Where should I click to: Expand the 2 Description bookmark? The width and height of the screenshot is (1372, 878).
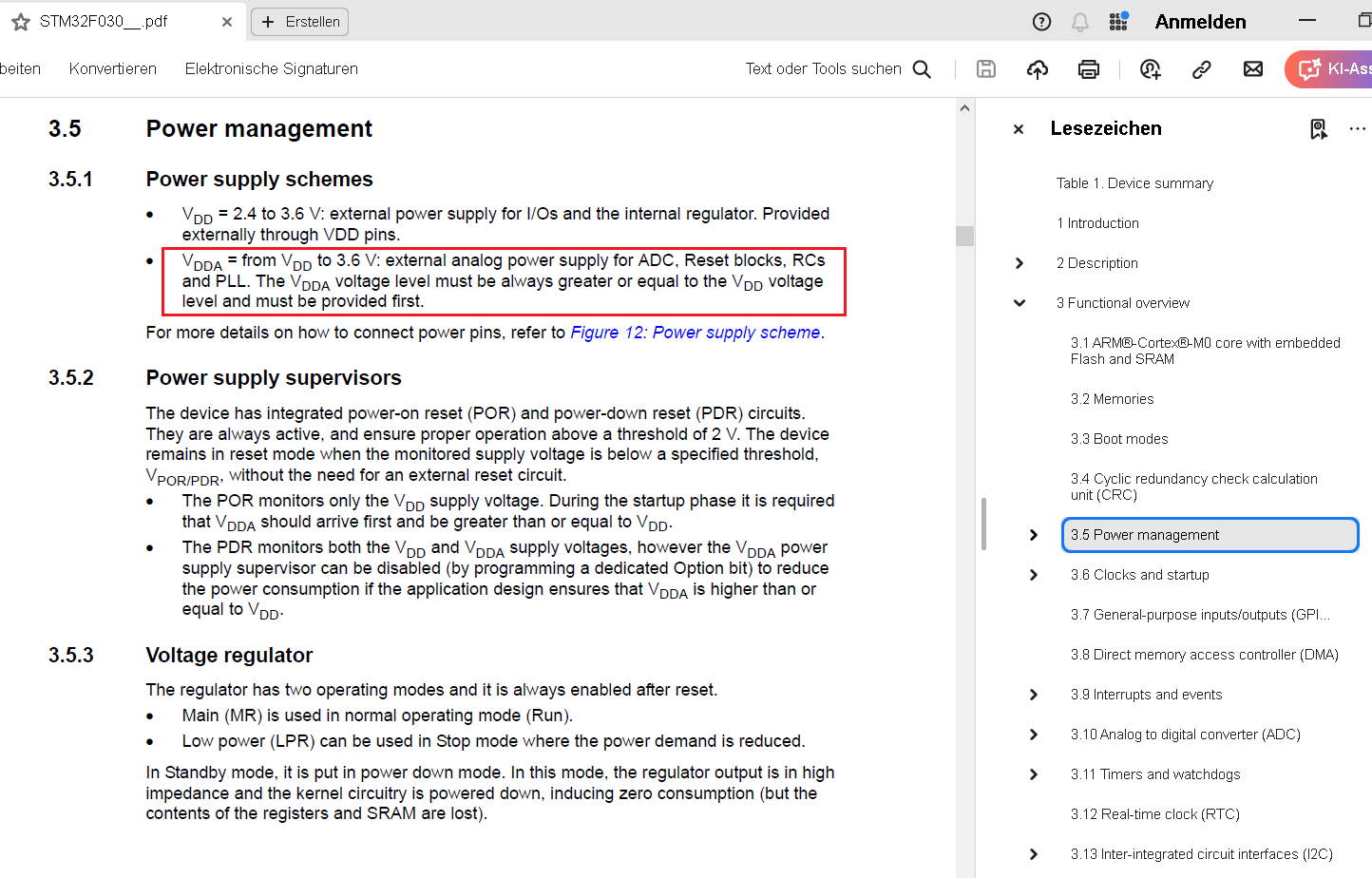1019,263
